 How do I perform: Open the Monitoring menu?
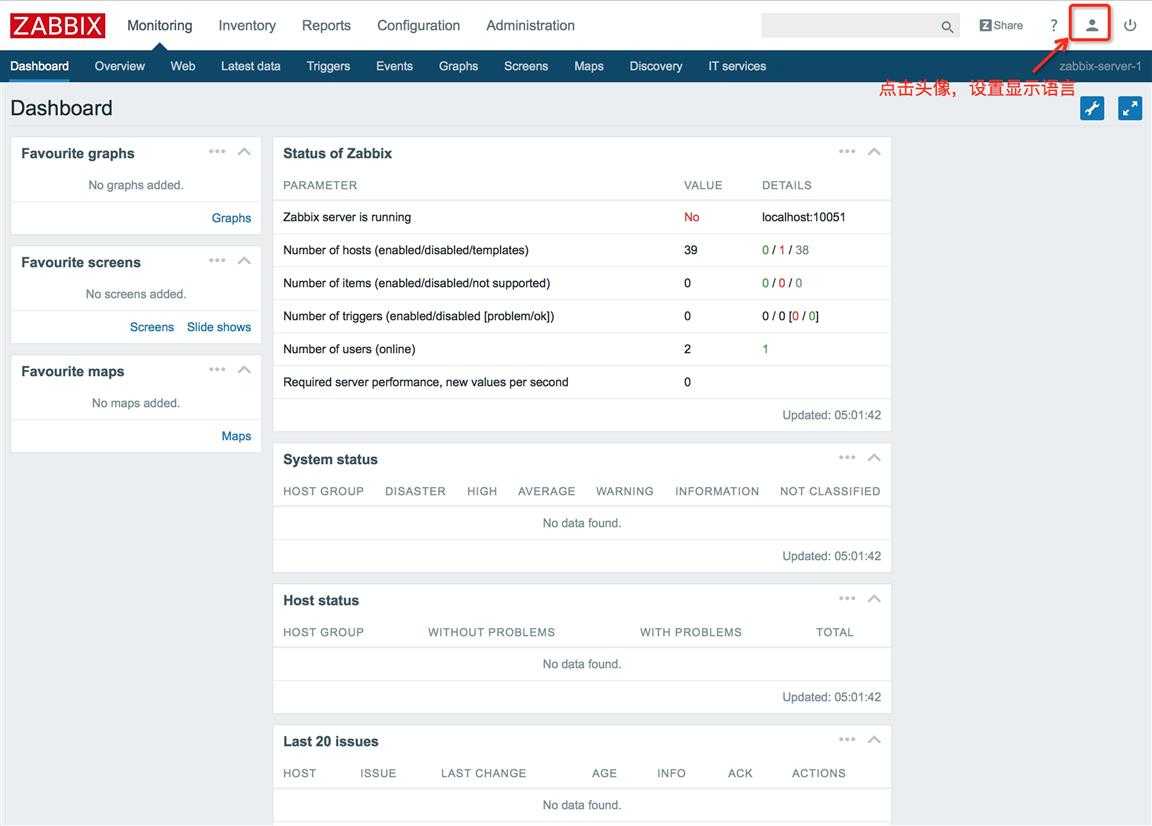coord(159,26)
